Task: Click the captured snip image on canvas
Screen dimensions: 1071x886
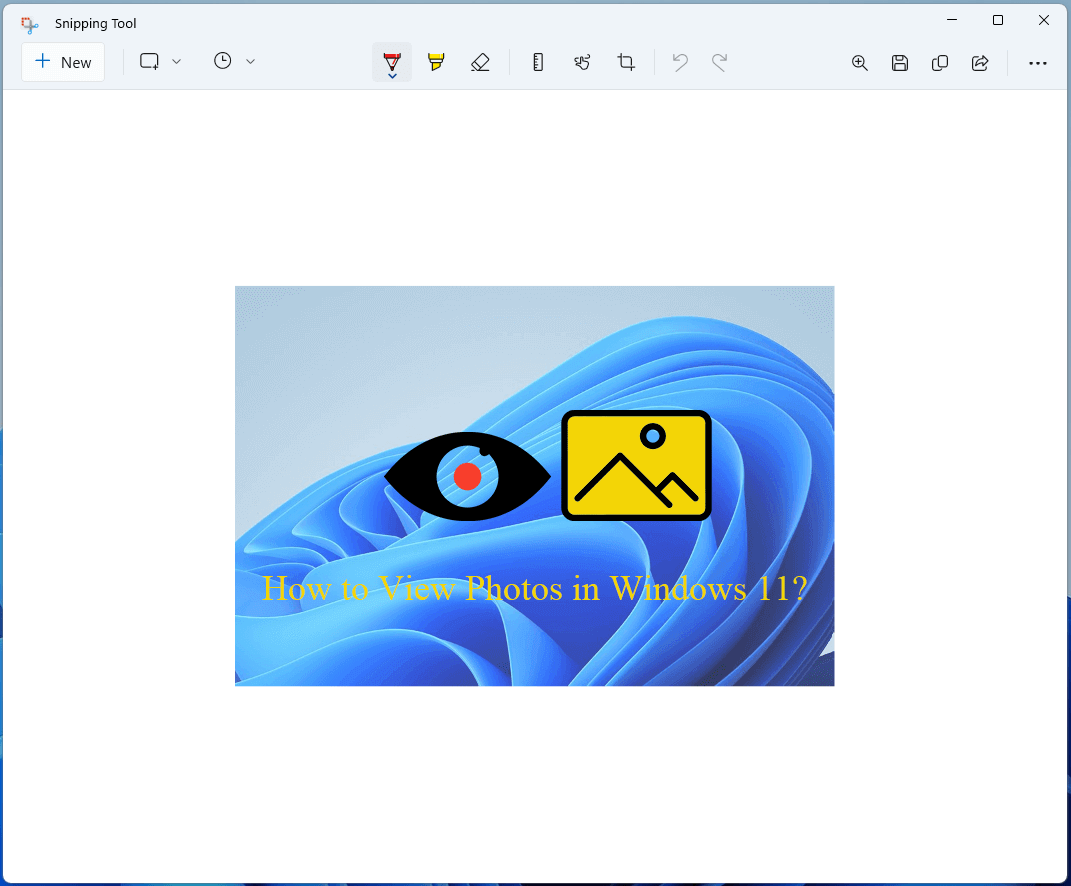Action: coord(534,486)
